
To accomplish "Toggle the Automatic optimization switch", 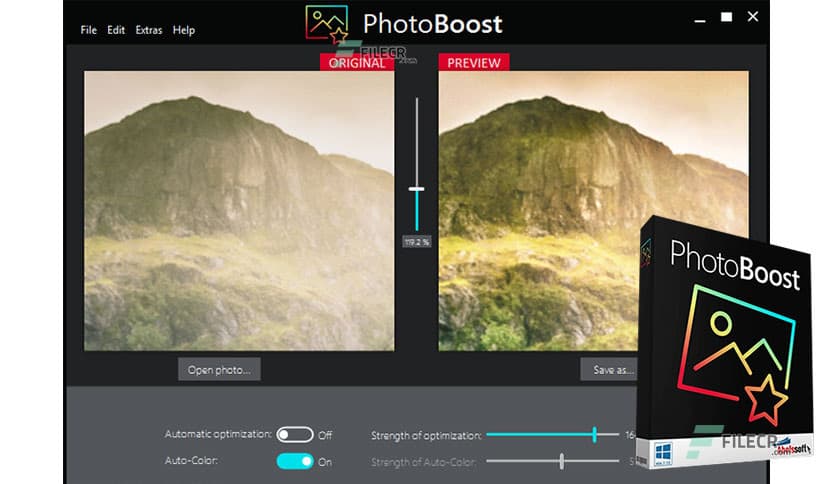I will (x=295, y=435).
